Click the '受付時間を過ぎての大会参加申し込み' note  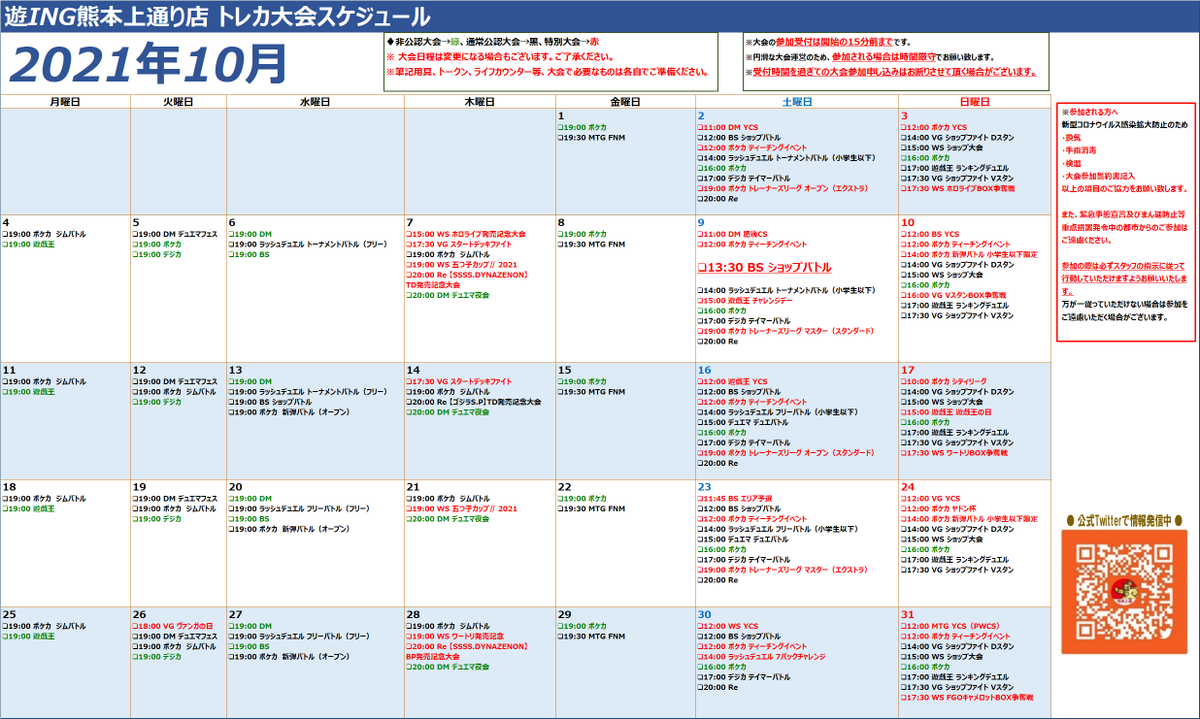(889, 72)
